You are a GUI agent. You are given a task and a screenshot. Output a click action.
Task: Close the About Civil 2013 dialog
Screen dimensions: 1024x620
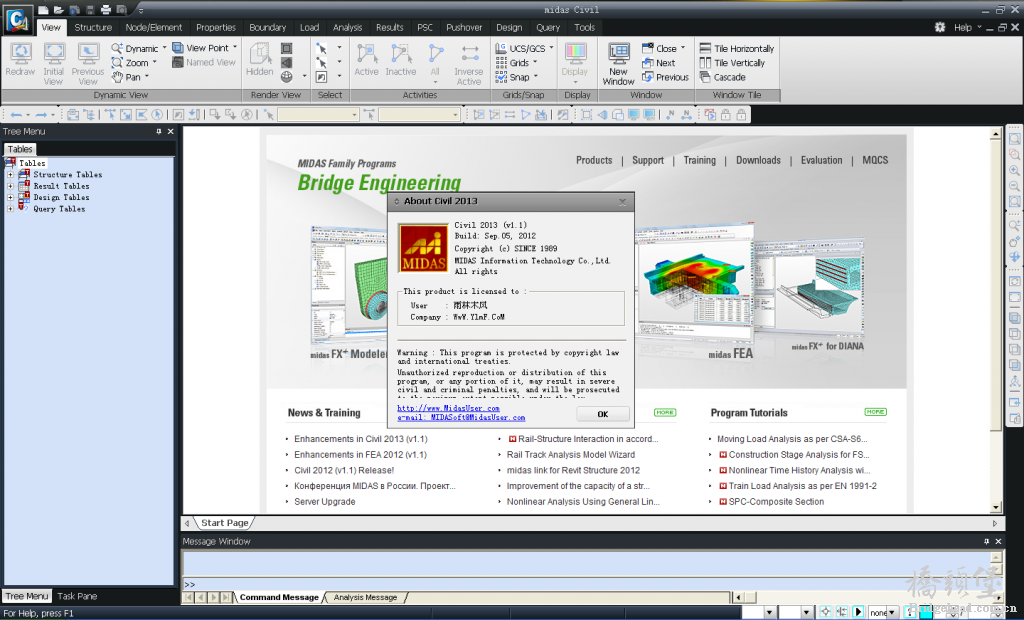click(622, 202)
